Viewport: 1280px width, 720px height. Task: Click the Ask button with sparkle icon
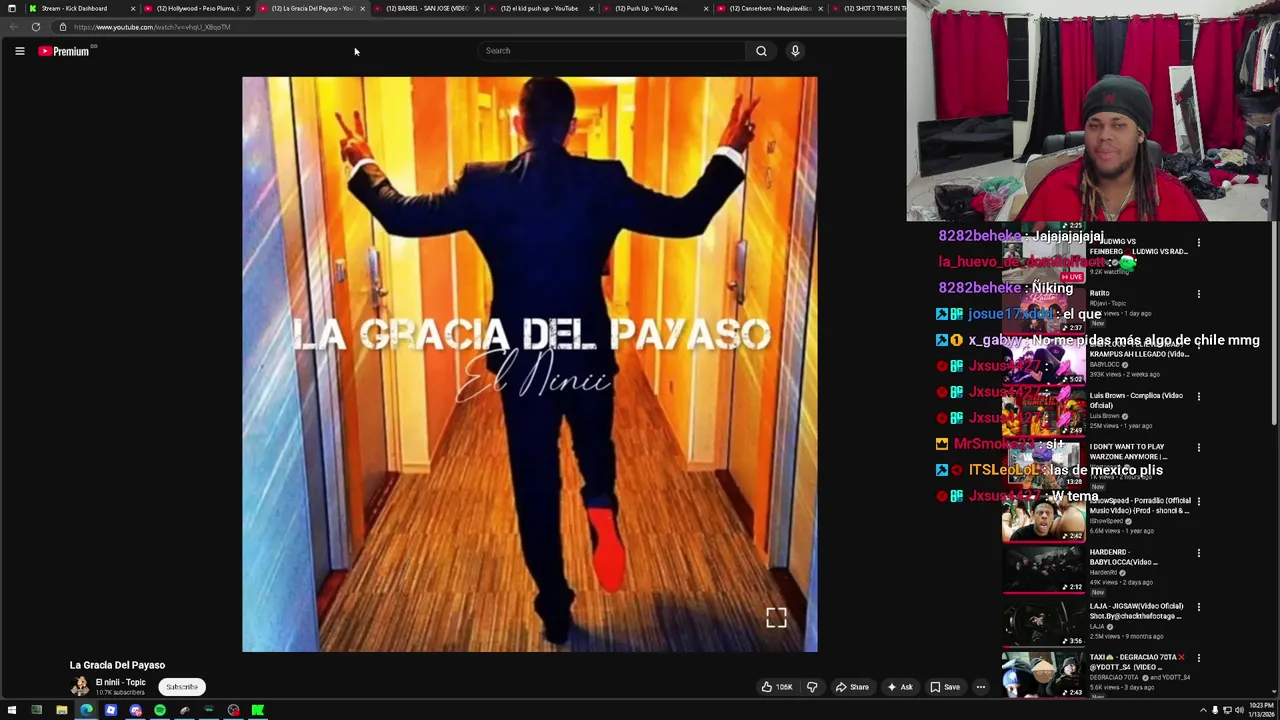tap(899, 687)
